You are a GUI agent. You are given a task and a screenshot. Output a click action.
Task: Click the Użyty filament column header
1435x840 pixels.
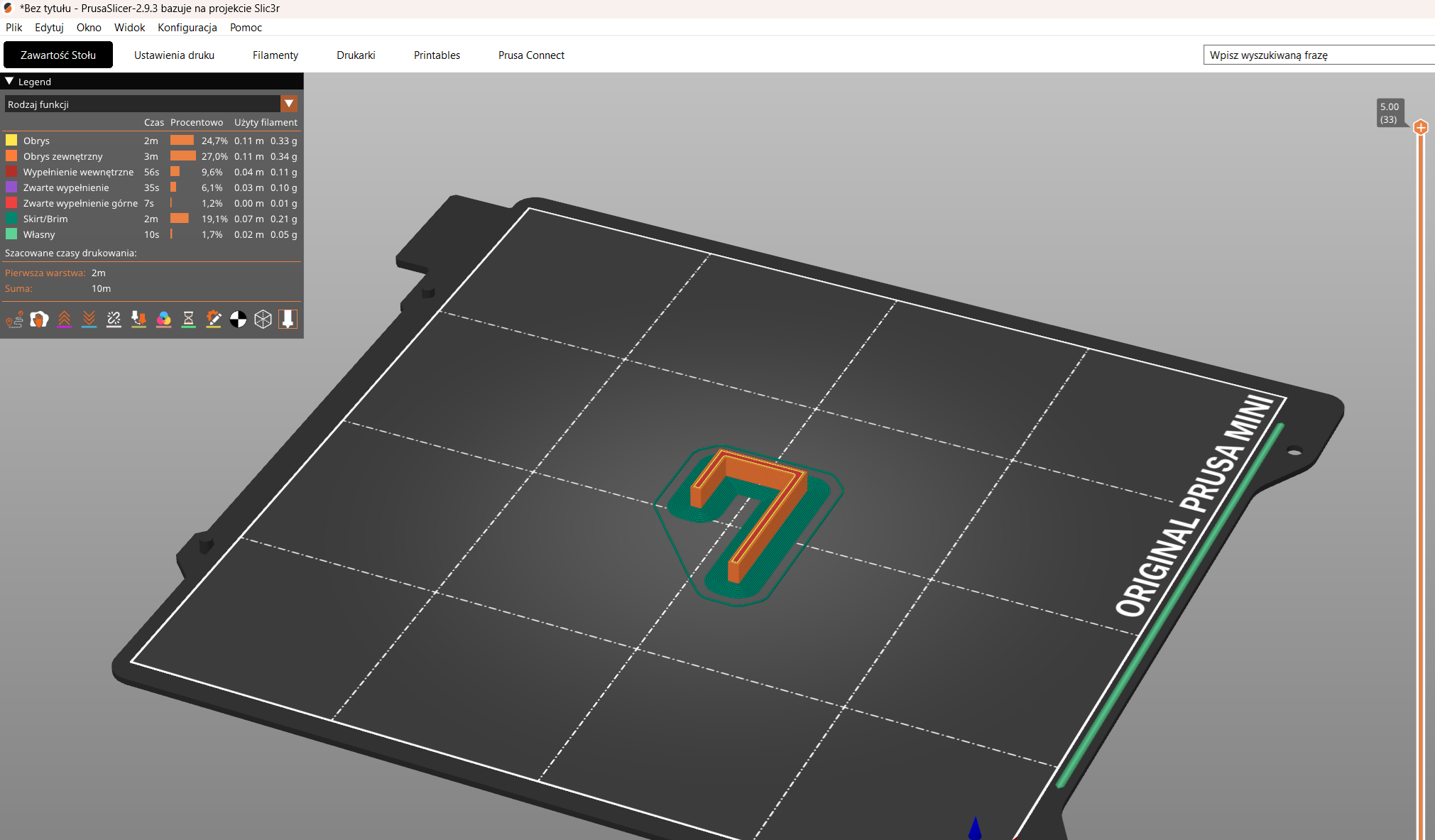pos(266,122)
